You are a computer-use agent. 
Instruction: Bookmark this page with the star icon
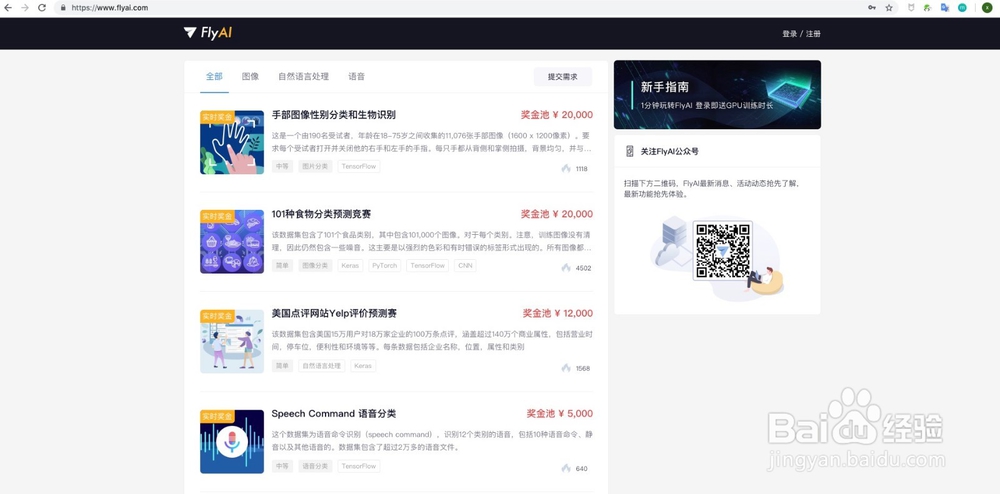tap(889, 8)
